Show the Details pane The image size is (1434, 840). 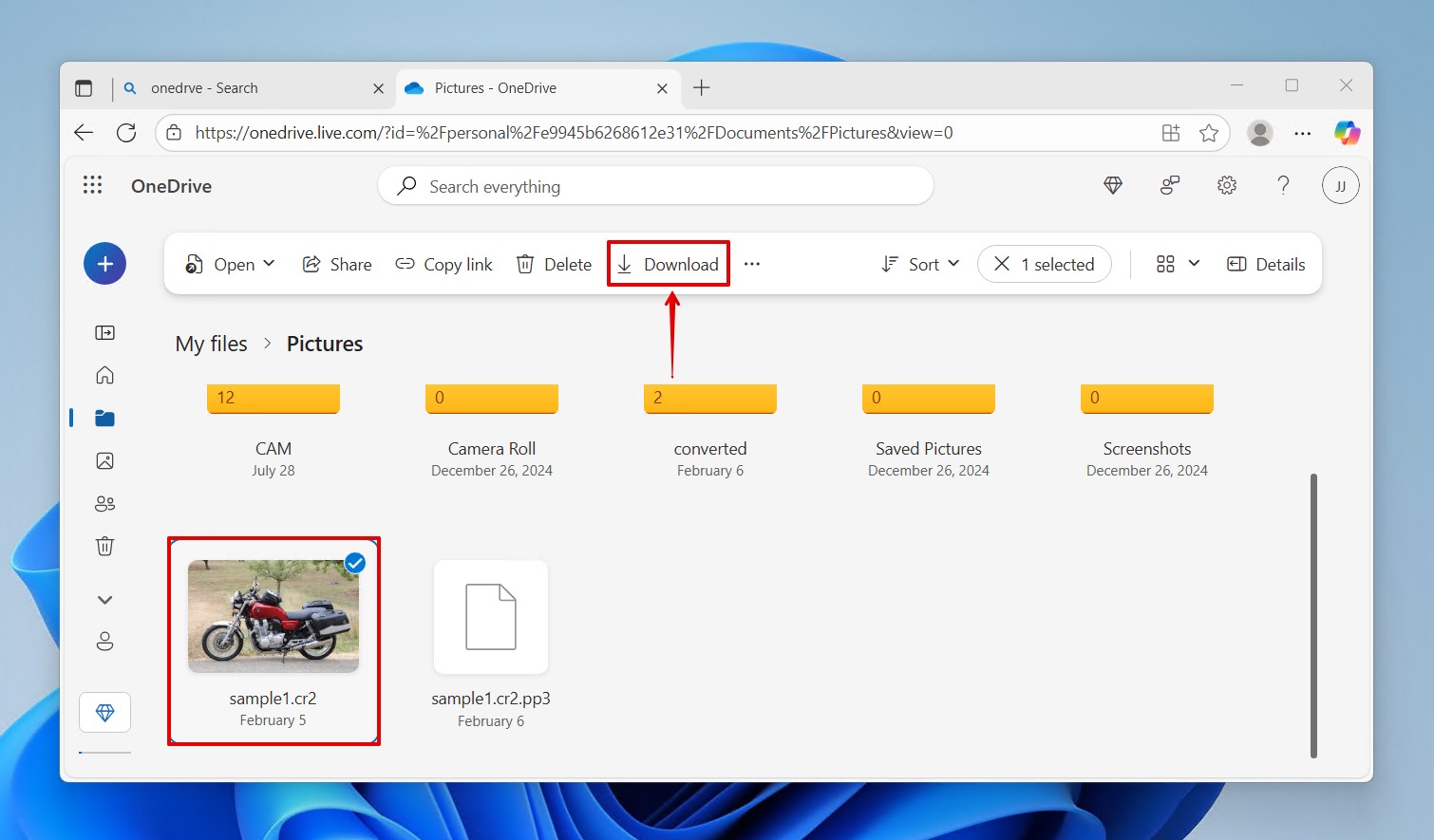click(1266, 264)
